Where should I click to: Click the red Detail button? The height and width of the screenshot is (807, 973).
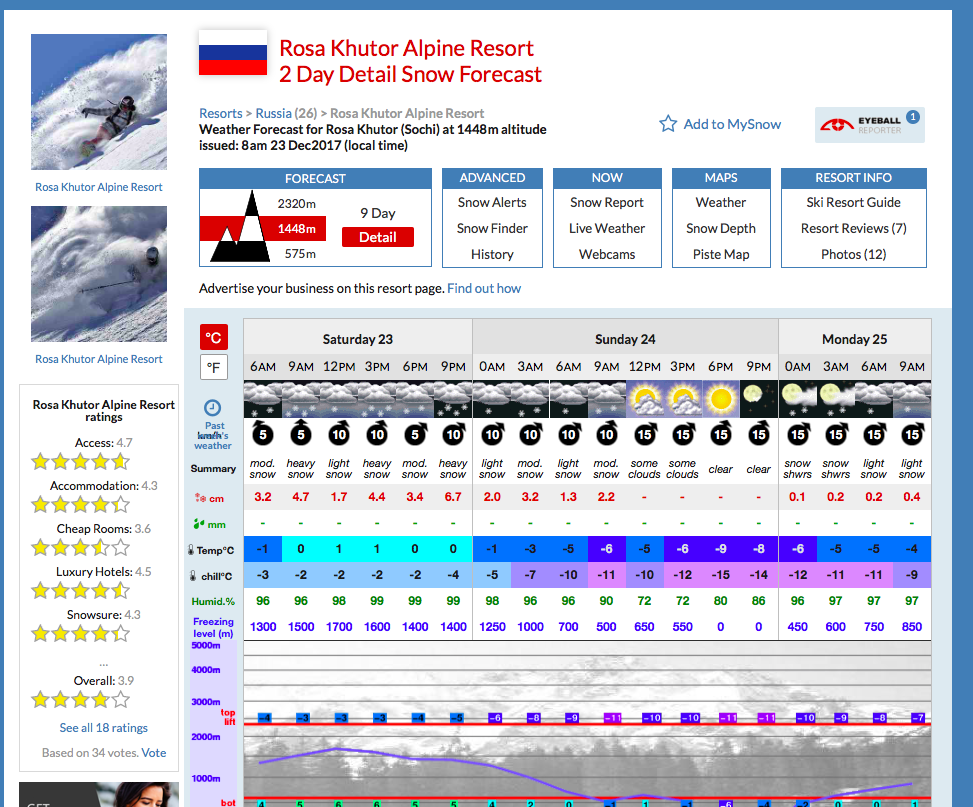tap(377, 237)
